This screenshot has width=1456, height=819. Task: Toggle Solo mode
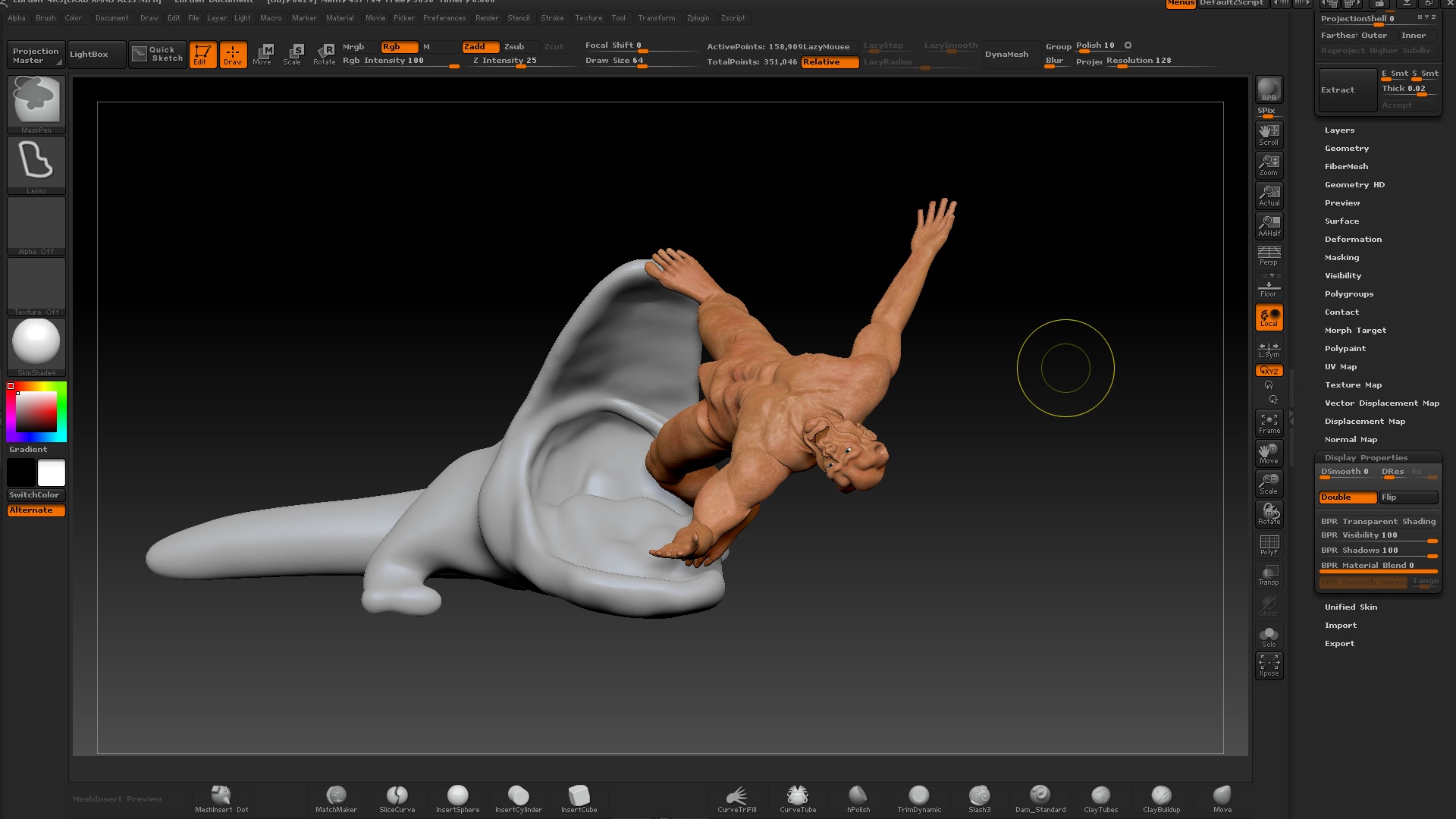1269,635
